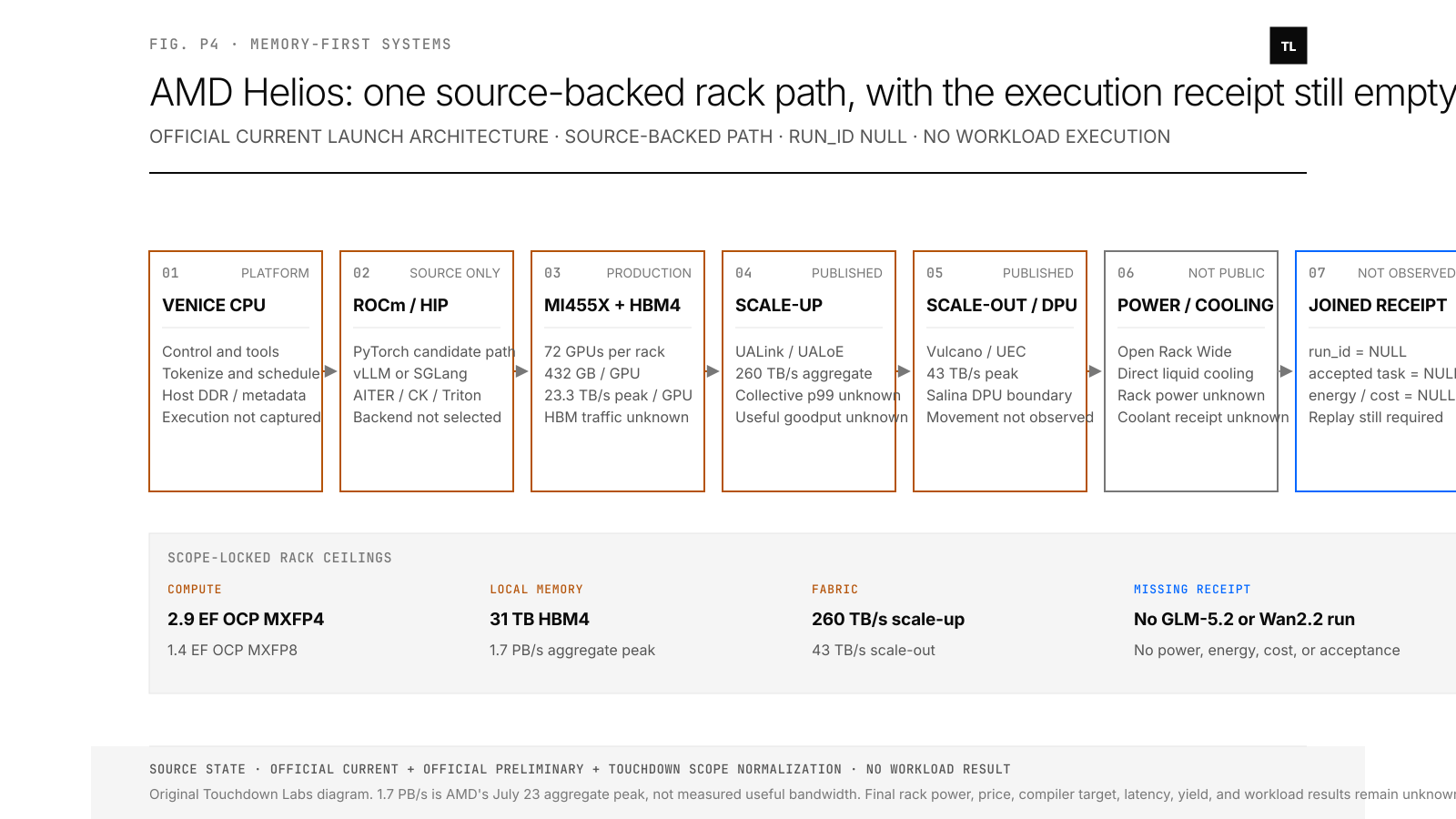
Task: Click the SOURCE ONLY tag on card 02
Action: [455, 273]
